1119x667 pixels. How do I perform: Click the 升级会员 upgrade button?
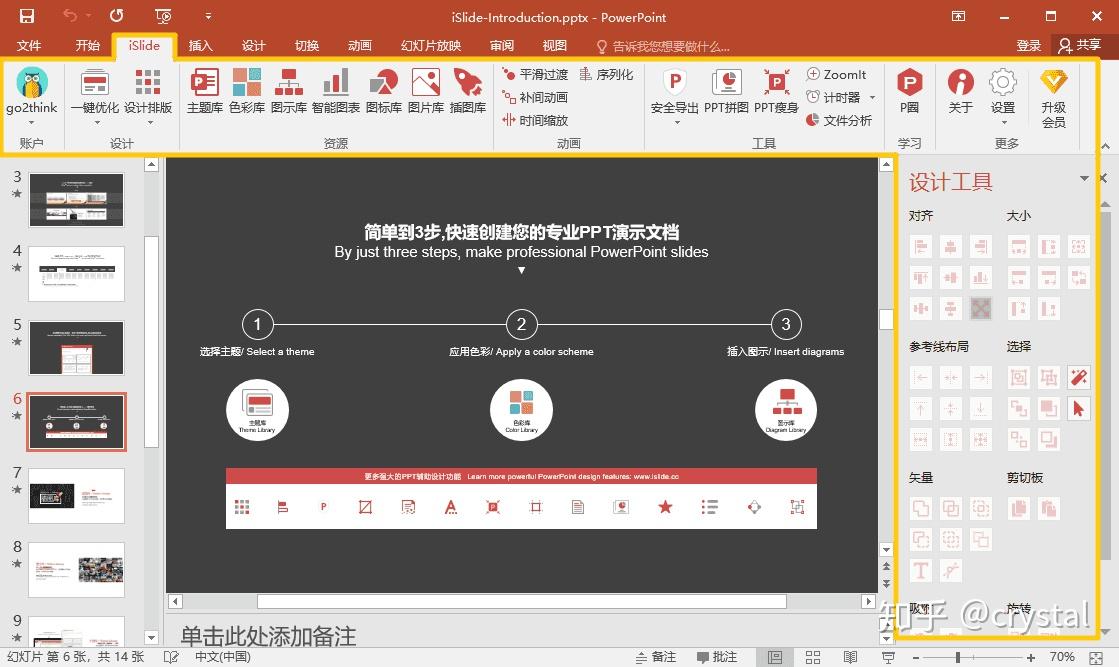[1054, 95]
